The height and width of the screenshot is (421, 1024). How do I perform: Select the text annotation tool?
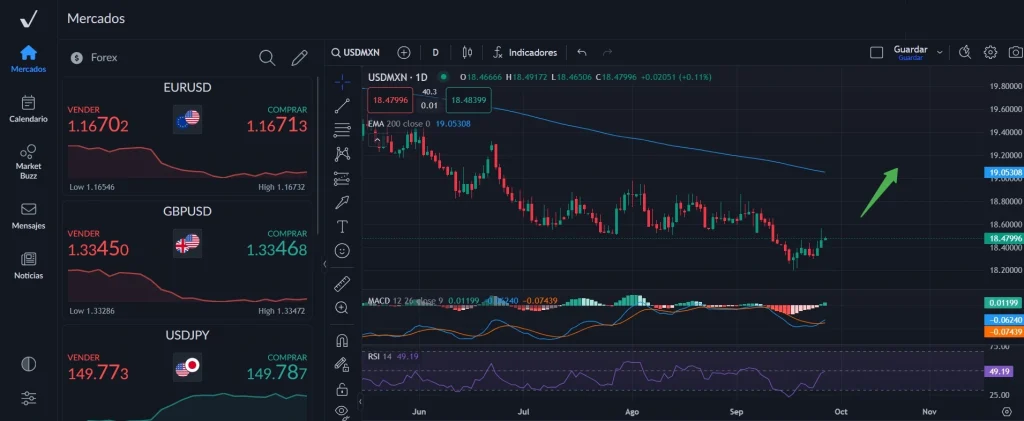pos(343,226)
